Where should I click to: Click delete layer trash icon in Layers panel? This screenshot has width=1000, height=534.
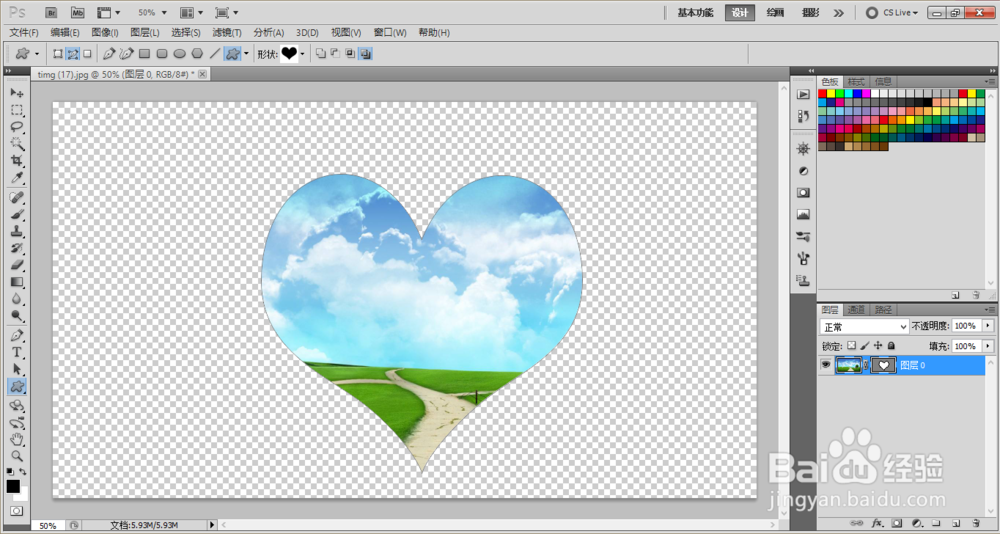coord(976,523)
